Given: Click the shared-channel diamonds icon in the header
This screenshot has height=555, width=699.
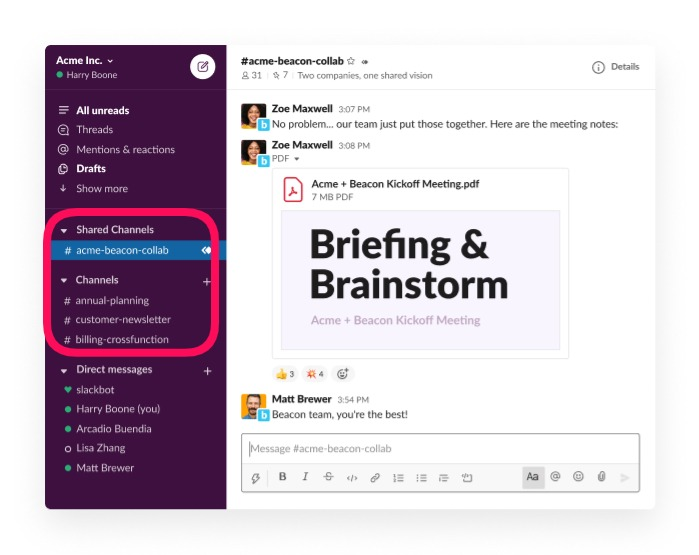Looking at the screenshot, I should (x=365, y=62).
